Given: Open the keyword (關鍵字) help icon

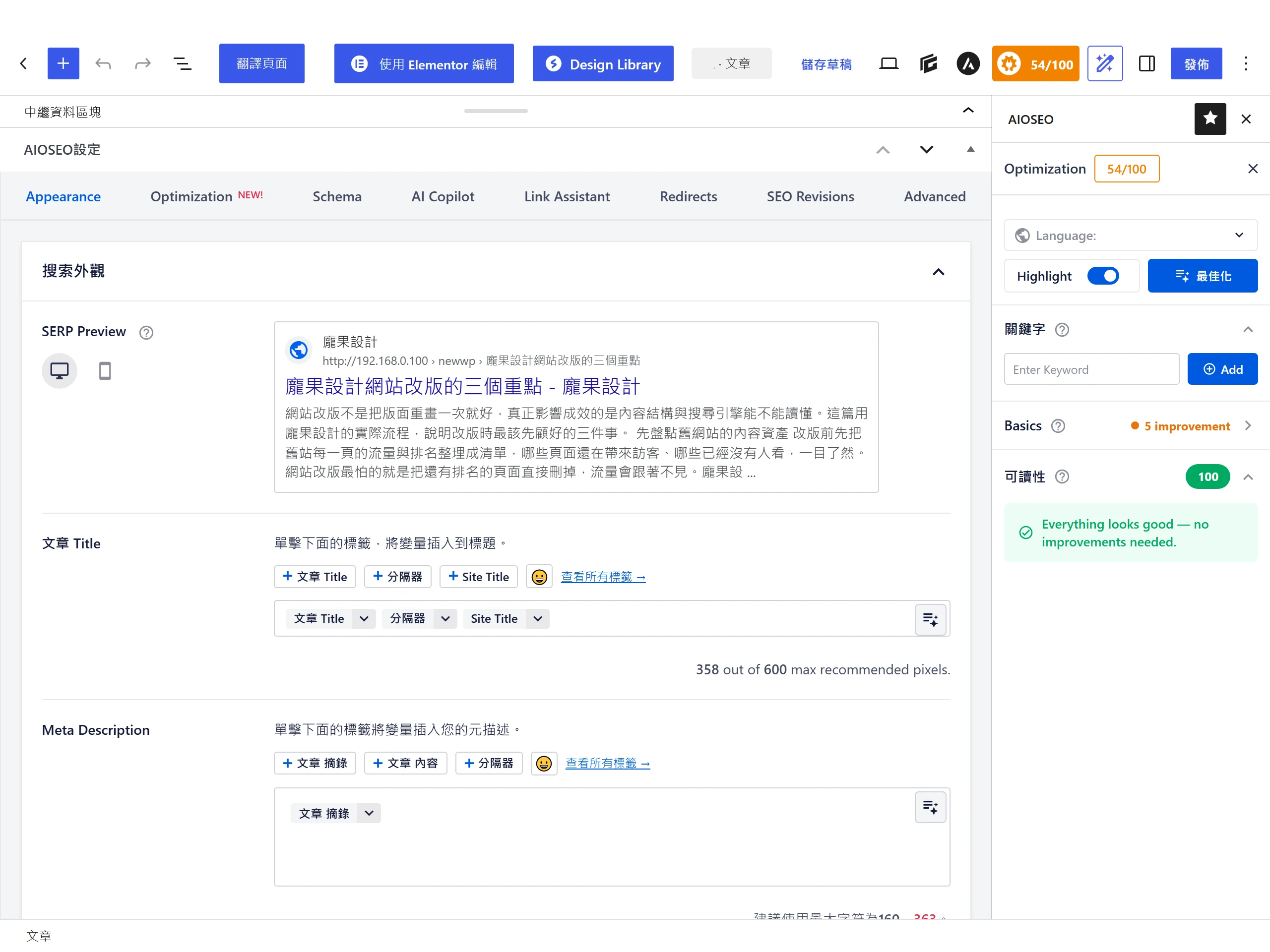Looking at the screenshot, I should click(1062, 329).
